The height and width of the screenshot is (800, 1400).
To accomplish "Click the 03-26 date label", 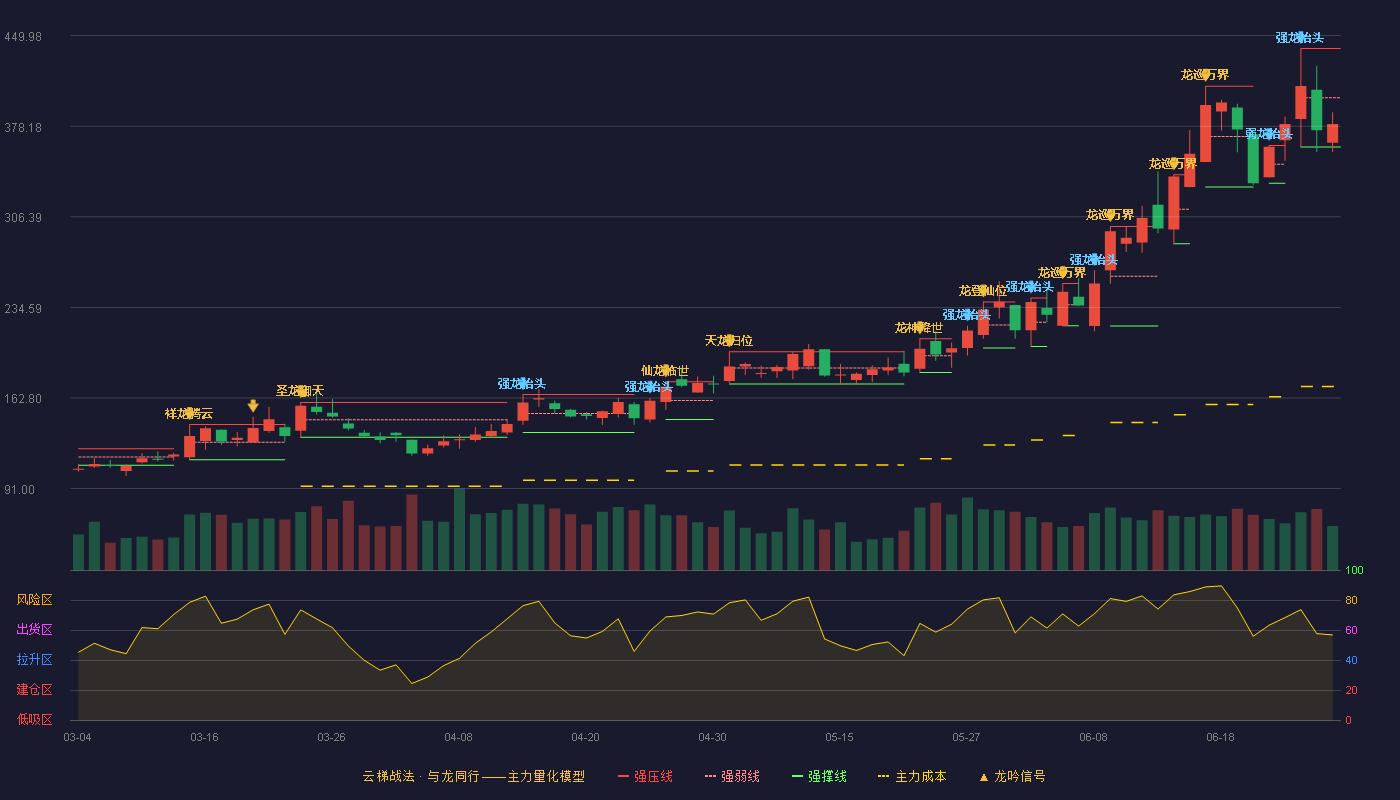I will (331, 737).
